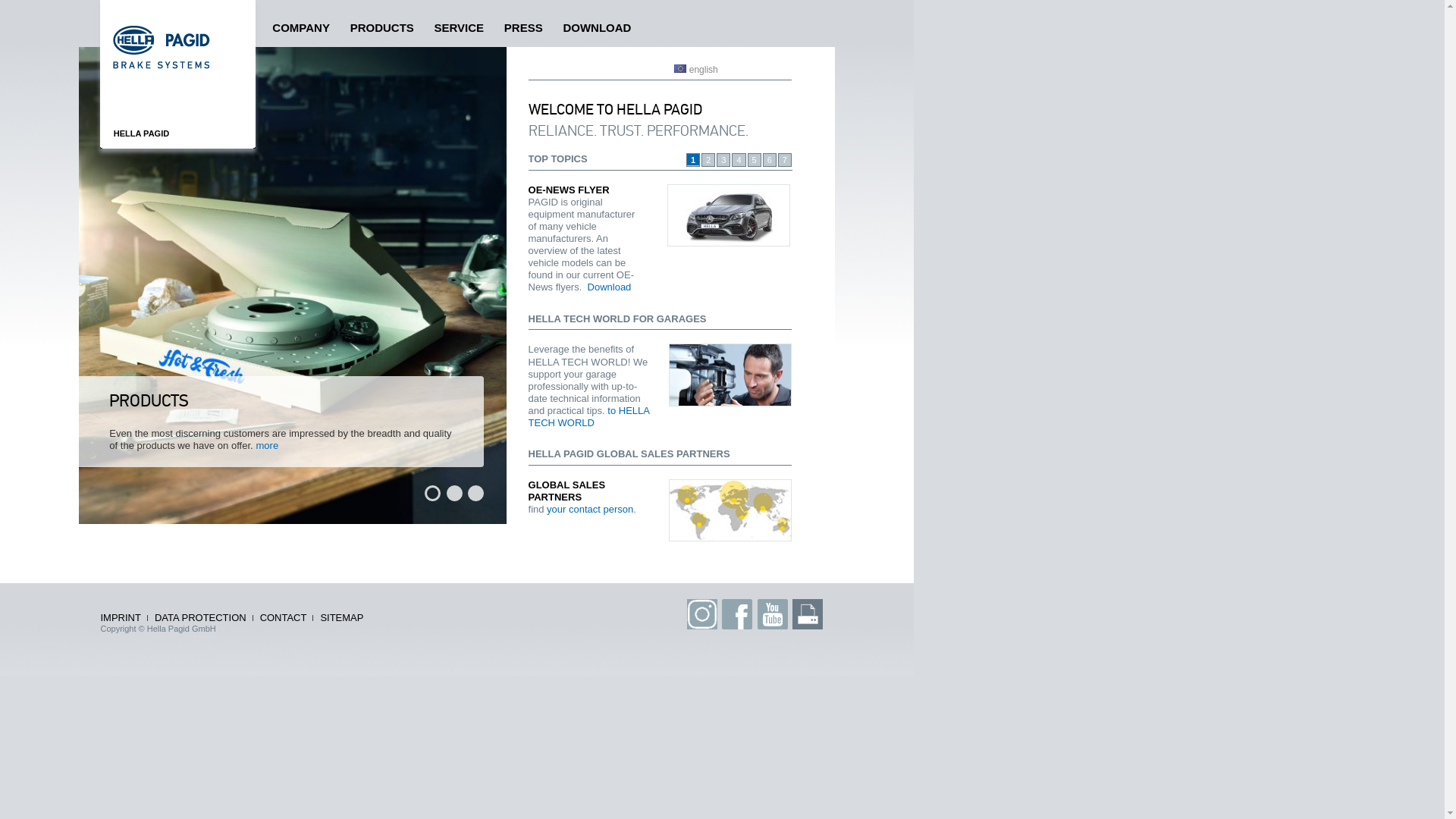Select top topics page 4
This screenshot has height=819, width=1456.
pos(739,160)
